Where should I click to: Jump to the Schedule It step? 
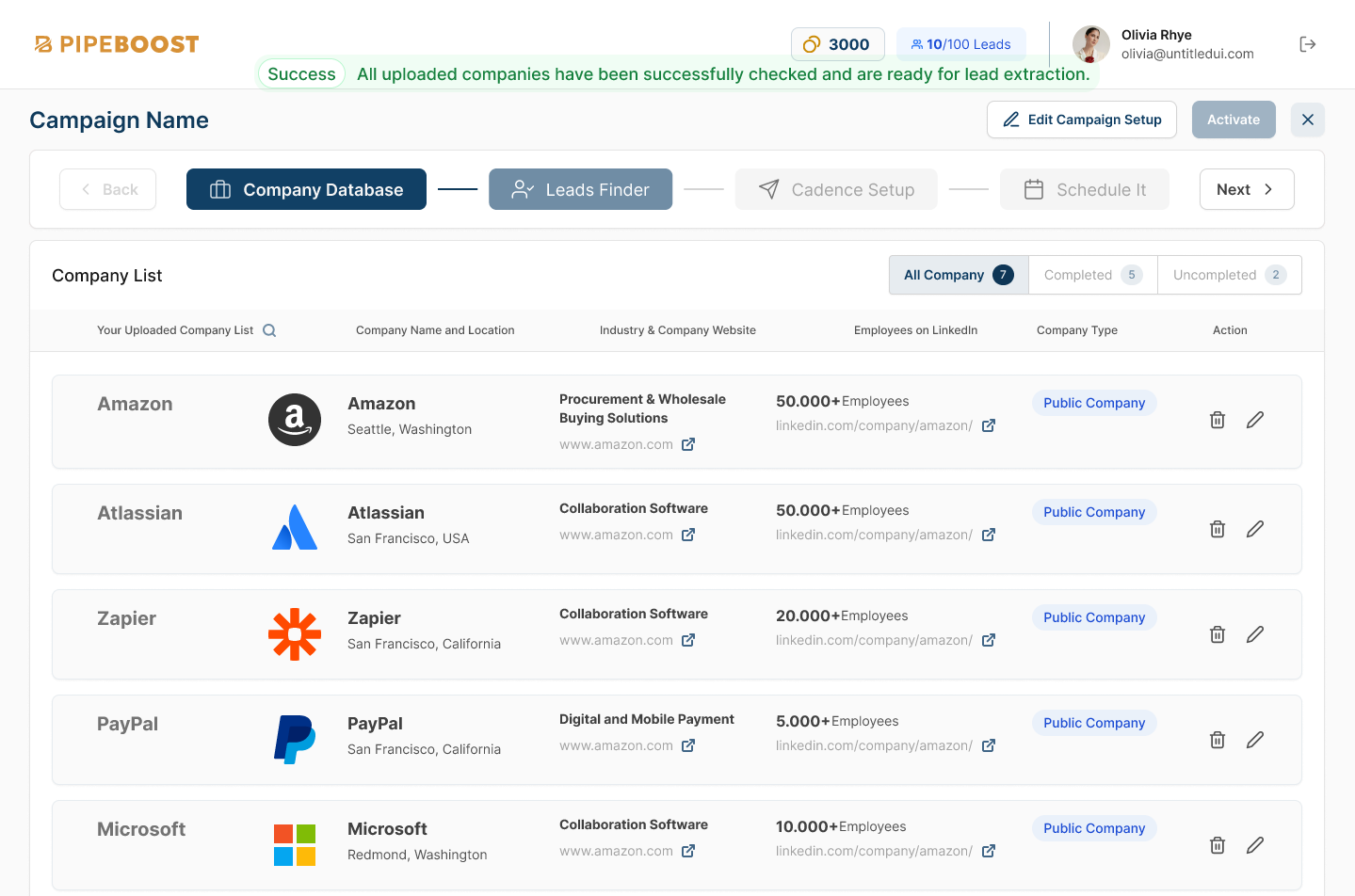1085,189
